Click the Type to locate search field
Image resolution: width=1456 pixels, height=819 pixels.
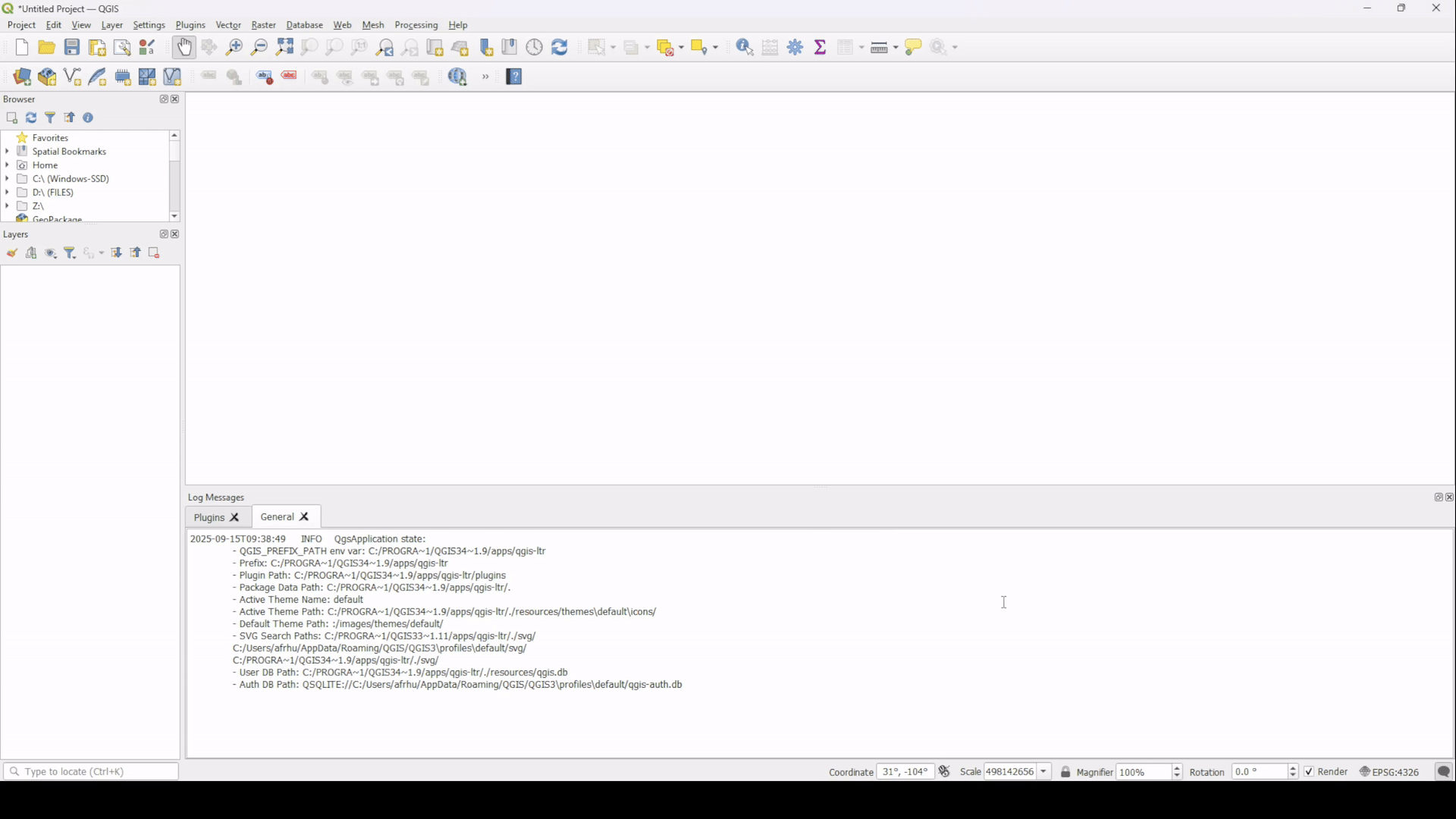pyautogui.click(x=91, y=772)
